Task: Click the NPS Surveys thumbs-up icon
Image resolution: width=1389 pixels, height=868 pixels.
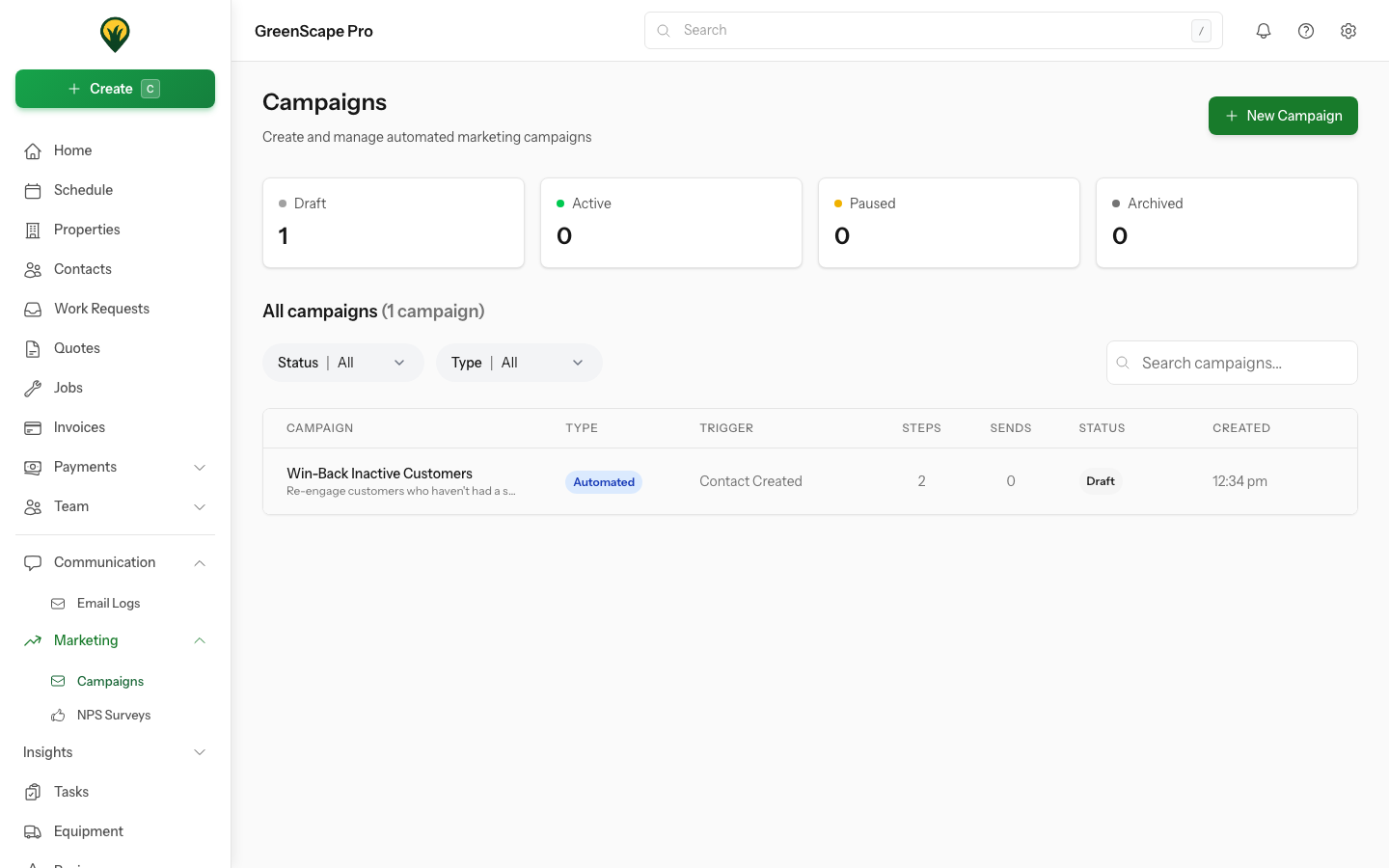Action: [x=60, y=714]
